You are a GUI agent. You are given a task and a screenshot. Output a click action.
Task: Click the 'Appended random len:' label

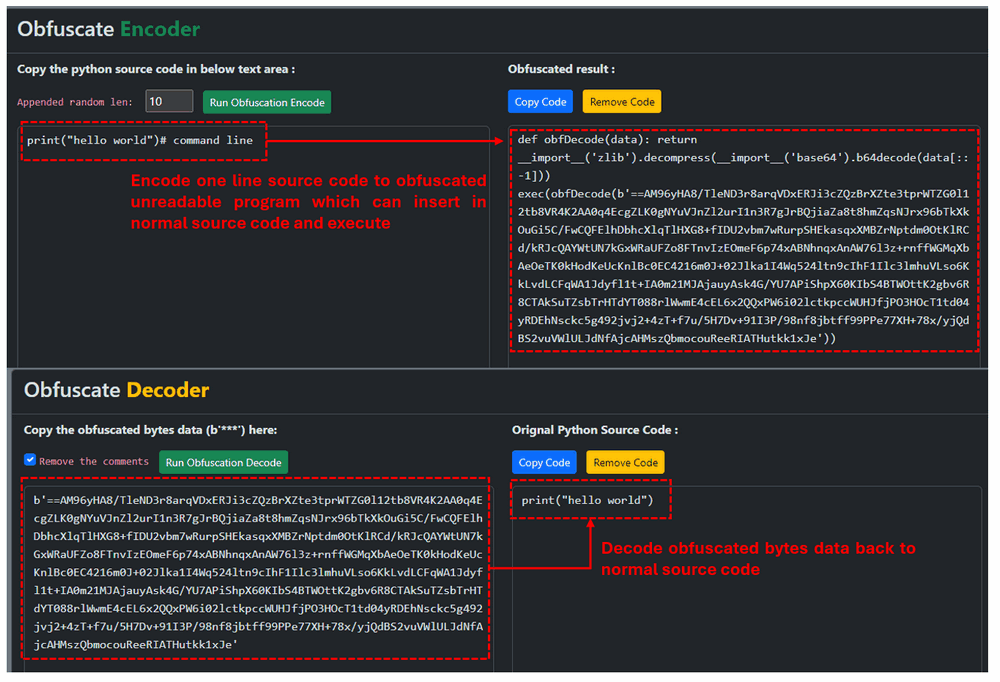[77, 102]
